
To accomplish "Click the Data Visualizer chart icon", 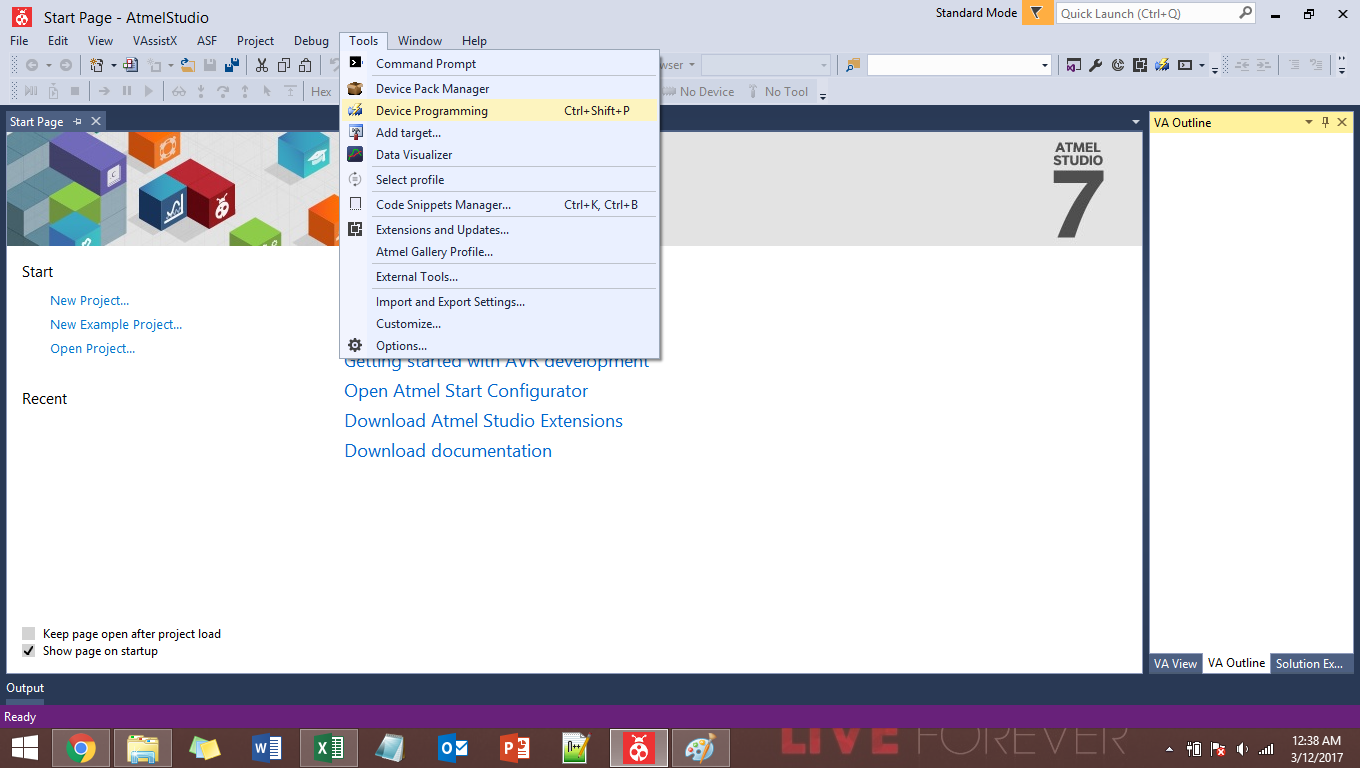I will pos(355,154).
